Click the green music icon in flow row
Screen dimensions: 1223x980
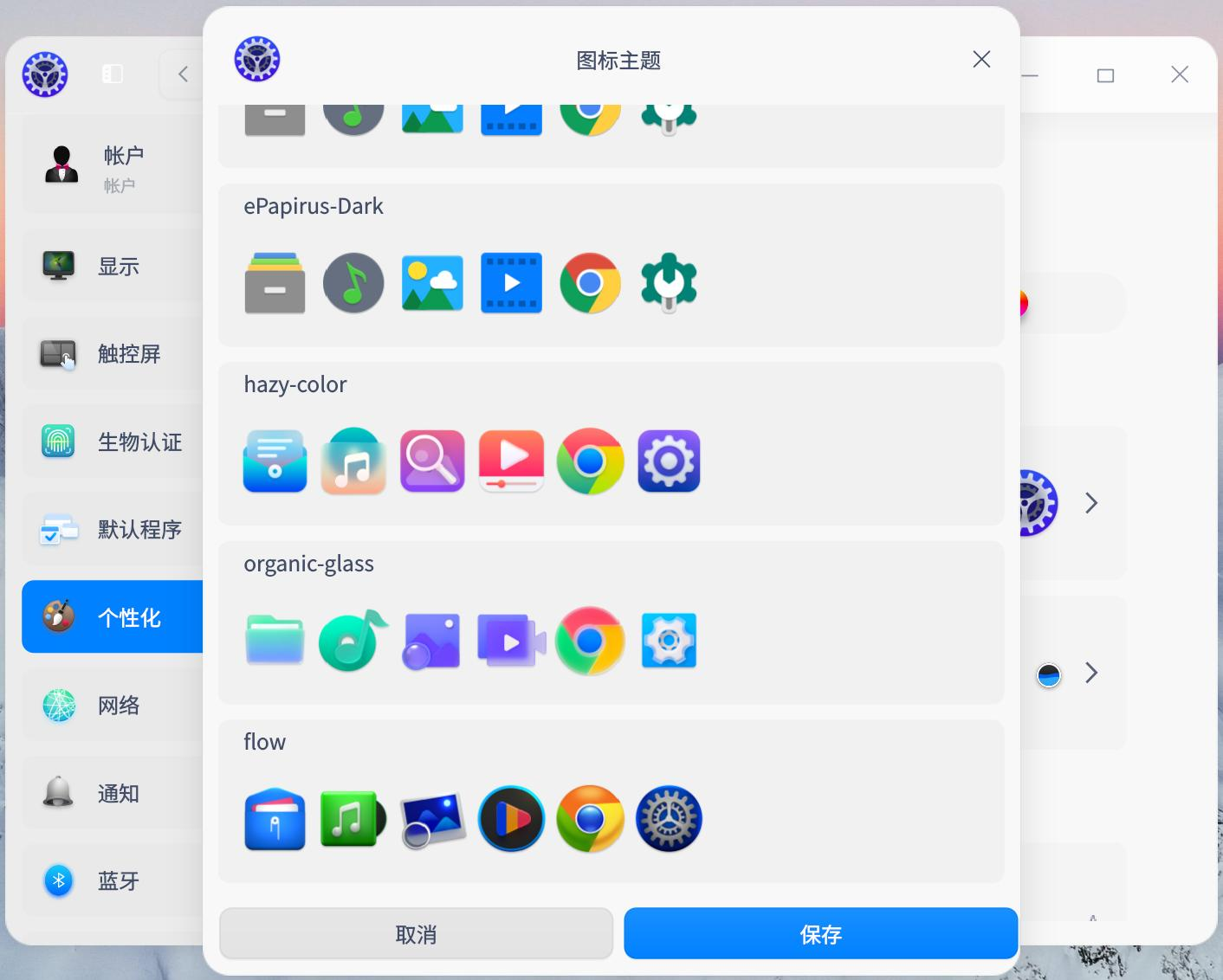pyautogui.click(x=353, y=819)
